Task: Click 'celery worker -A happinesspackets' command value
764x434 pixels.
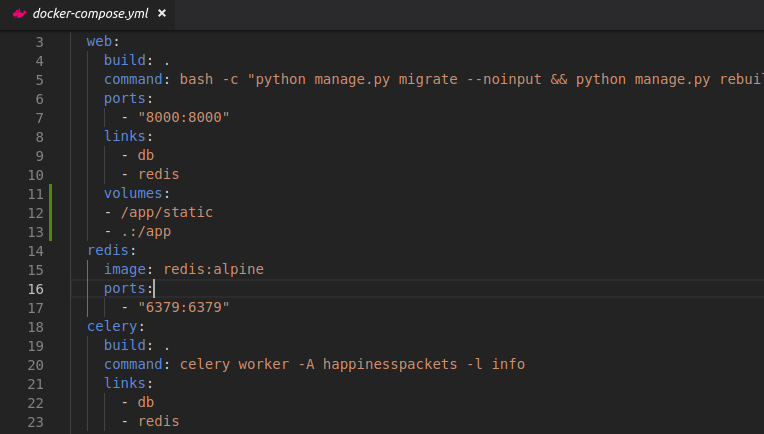Action: tap(319, 364)
